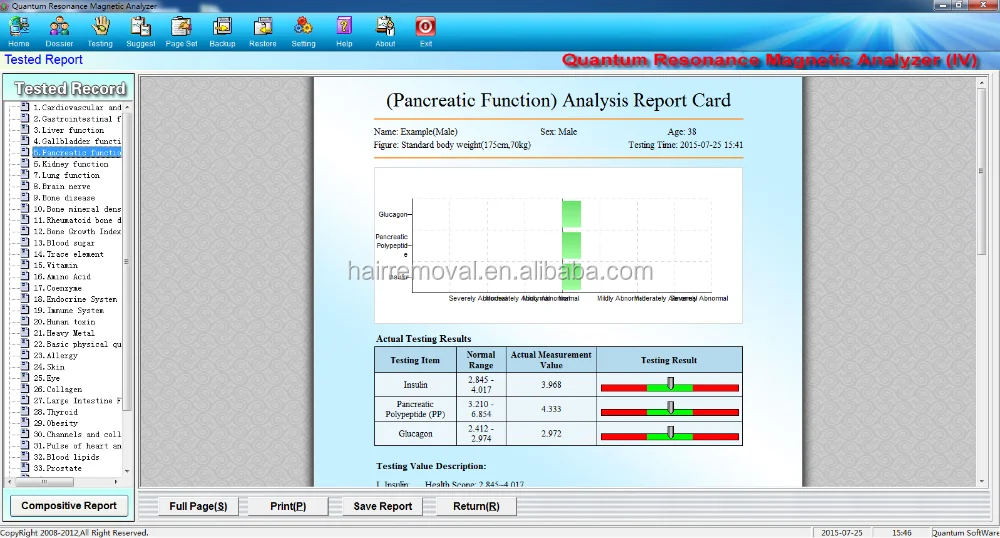Select highlighted Pancreatic function record

click(x=77, y=152)
